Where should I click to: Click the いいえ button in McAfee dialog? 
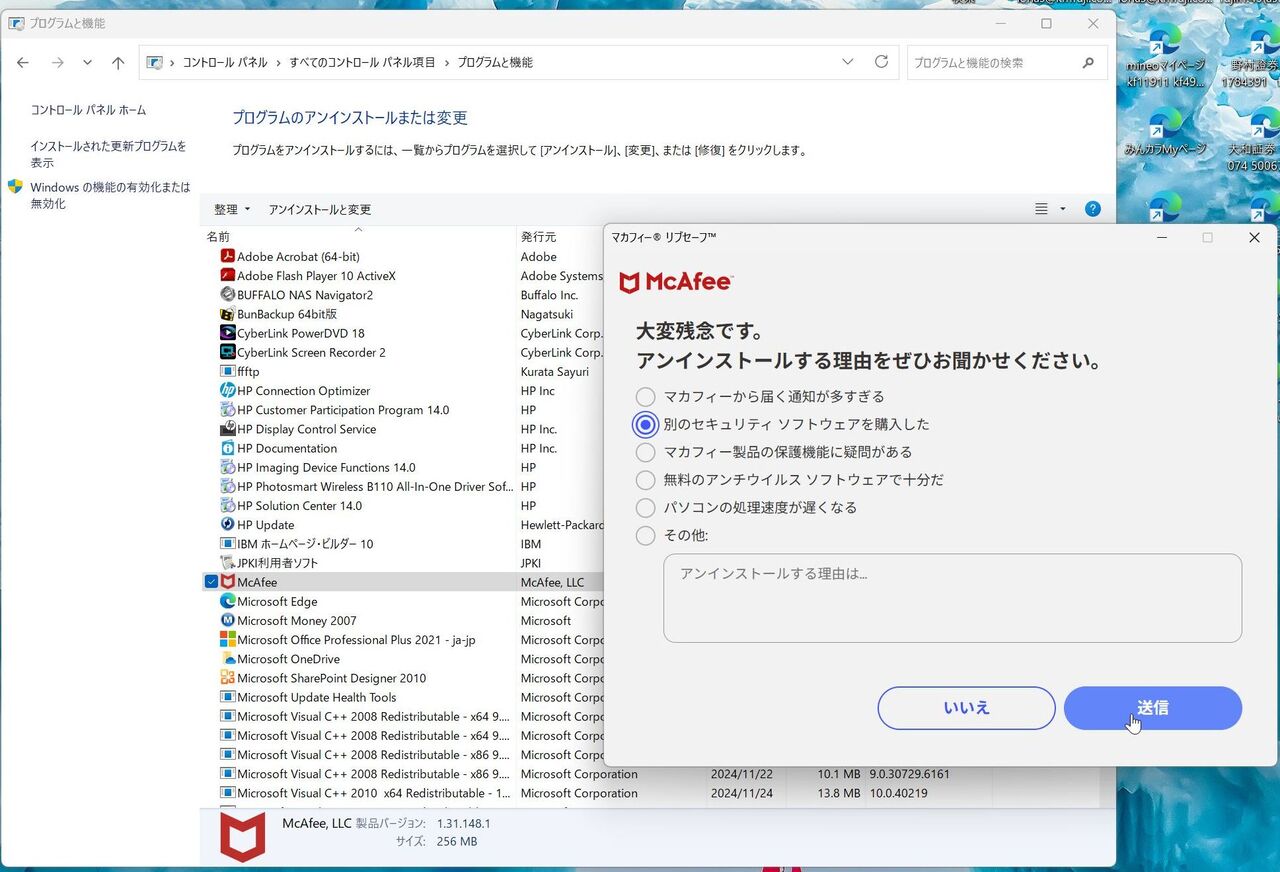click(x=966, y=708)
